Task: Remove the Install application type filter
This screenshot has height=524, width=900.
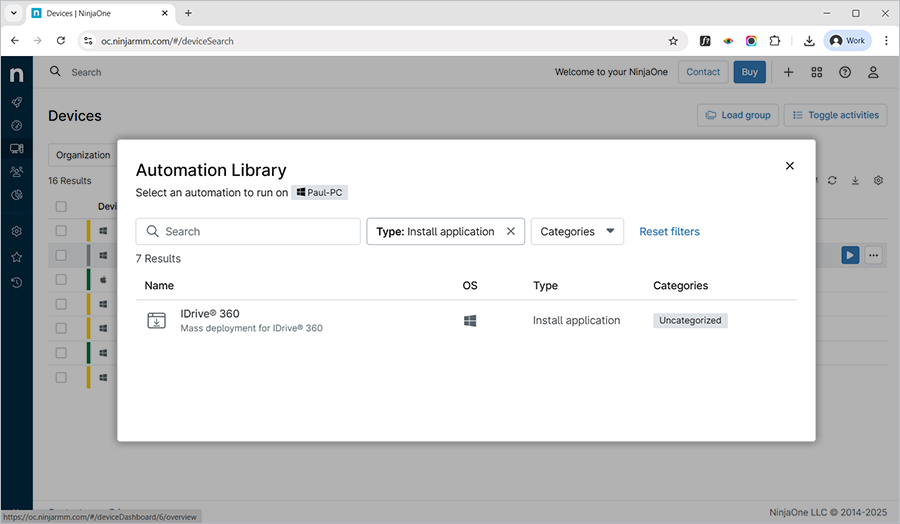Action: pyautogui.click(x=511, y=231)
